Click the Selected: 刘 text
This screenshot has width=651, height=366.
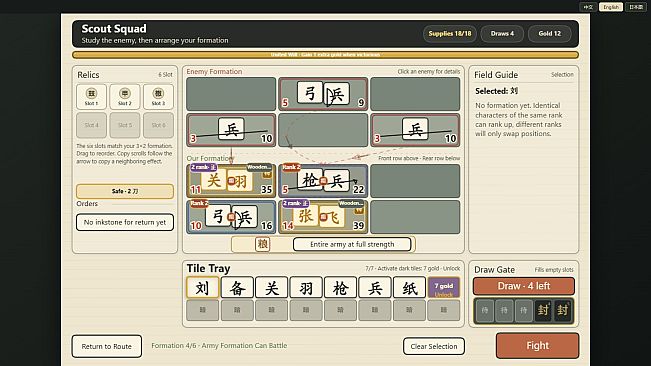point(497,91)
